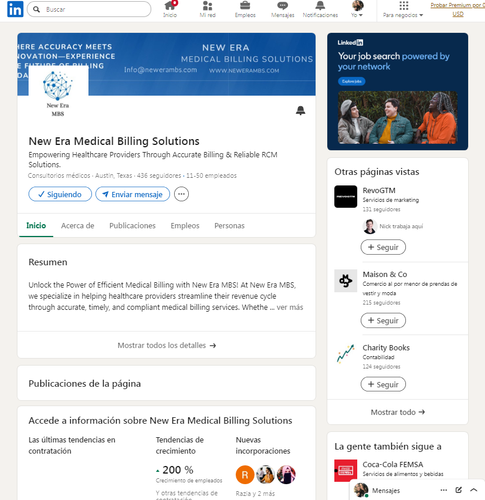The height and width of the screenshot is (500, 485).
Task: Click Nick's profile photo
Action: [369, 226]
